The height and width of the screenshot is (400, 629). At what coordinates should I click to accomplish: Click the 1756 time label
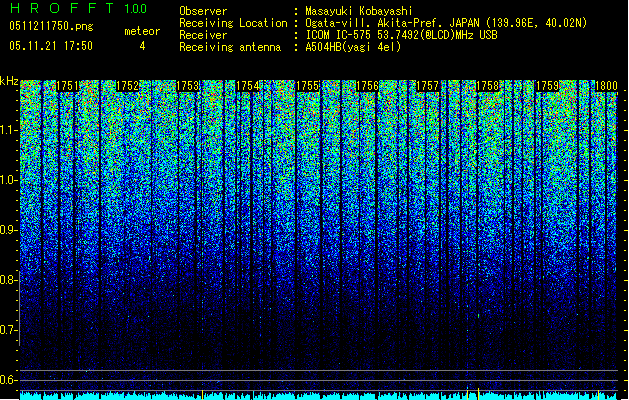click(367, 86)
